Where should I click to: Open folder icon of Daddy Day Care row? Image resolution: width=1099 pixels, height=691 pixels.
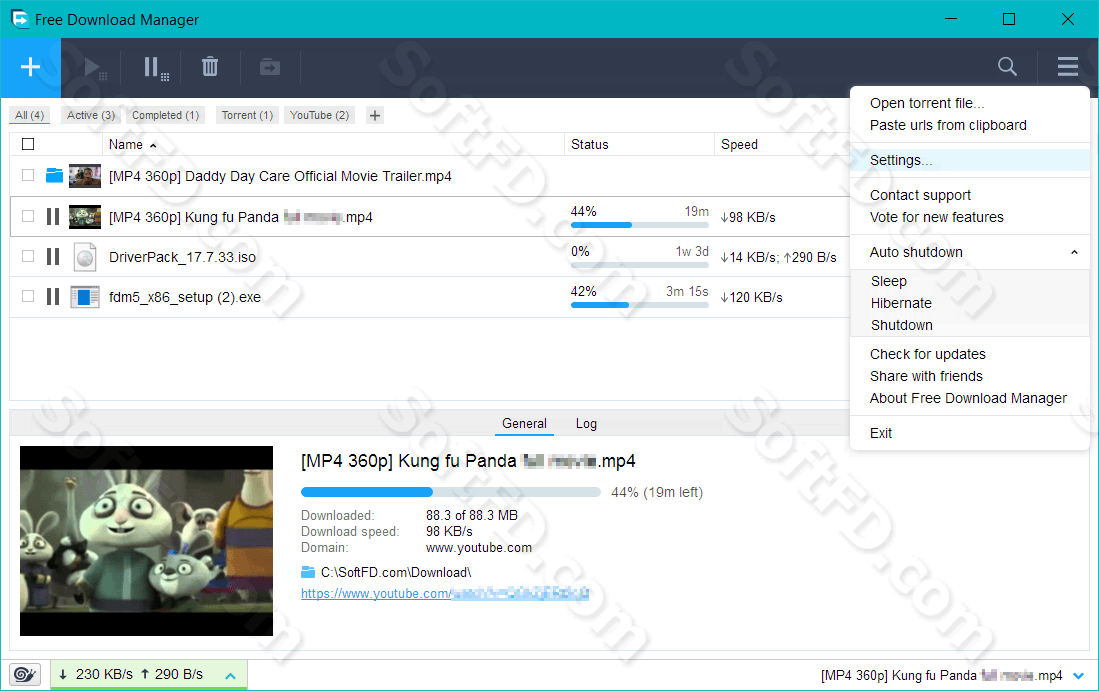pyautogui.click(x=54, y=175)
